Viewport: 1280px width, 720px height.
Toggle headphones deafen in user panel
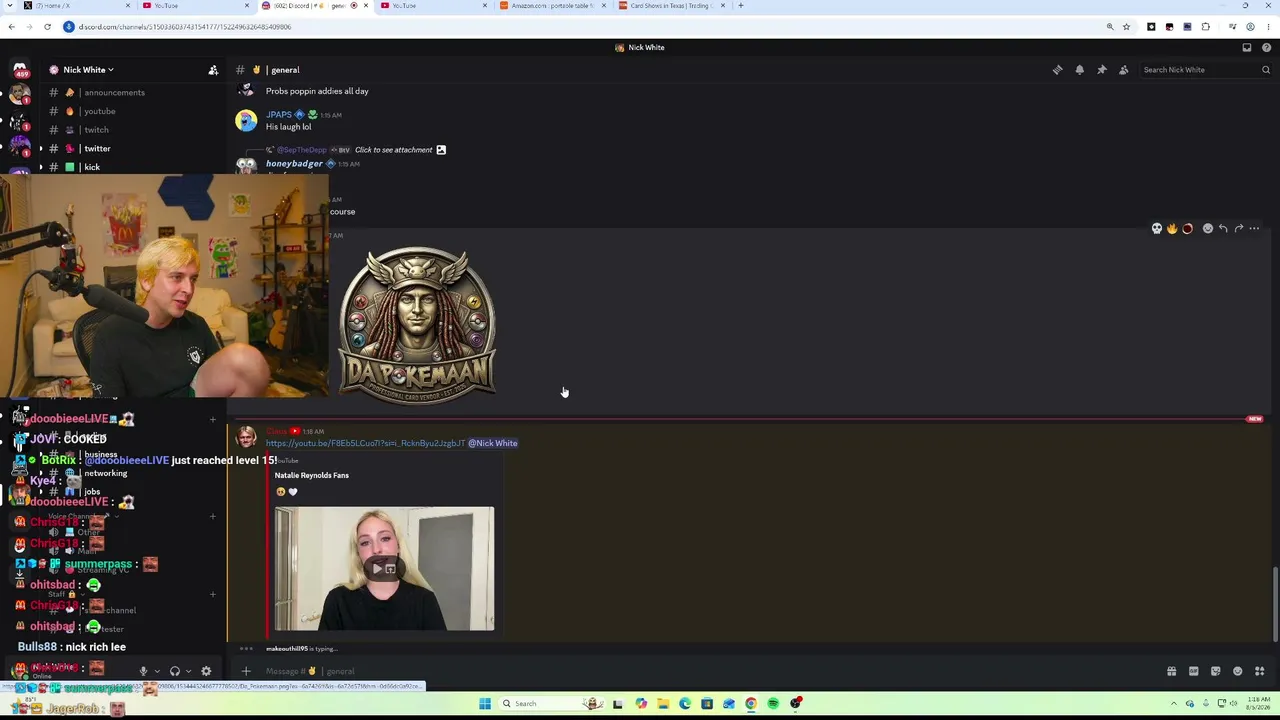pos(175,672)
